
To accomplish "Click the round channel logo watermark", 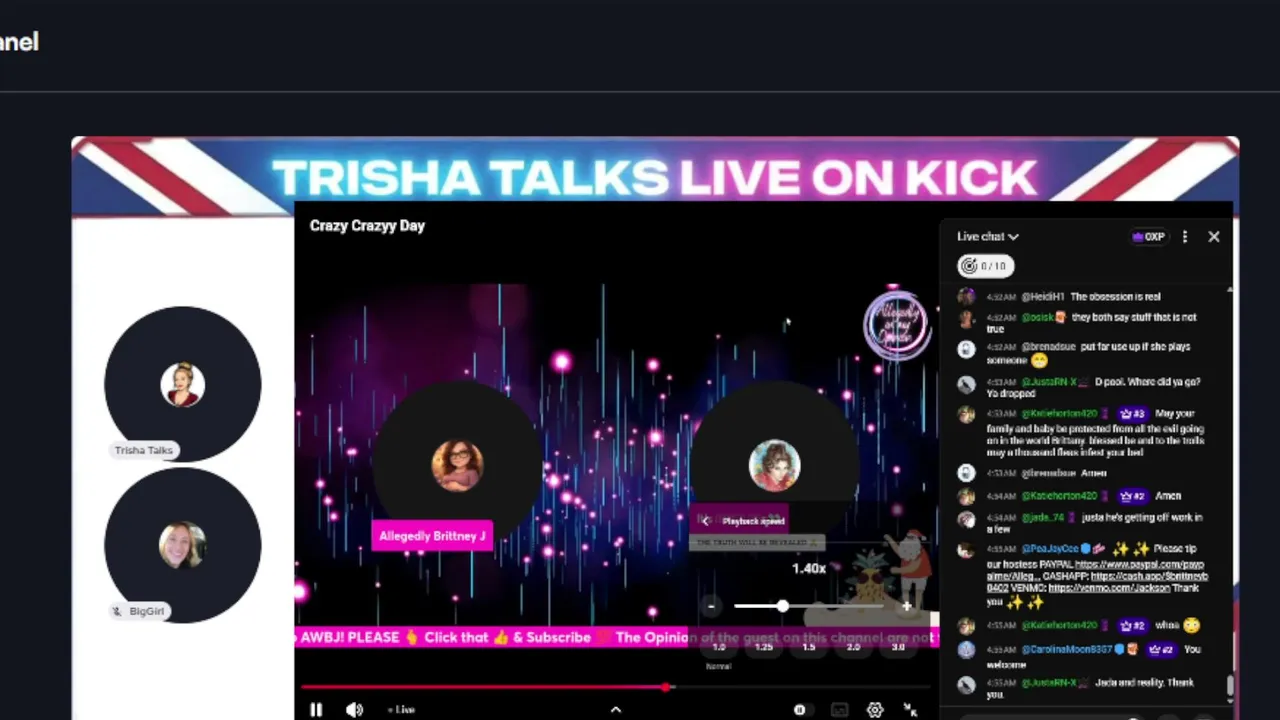I will pos(896,325).
